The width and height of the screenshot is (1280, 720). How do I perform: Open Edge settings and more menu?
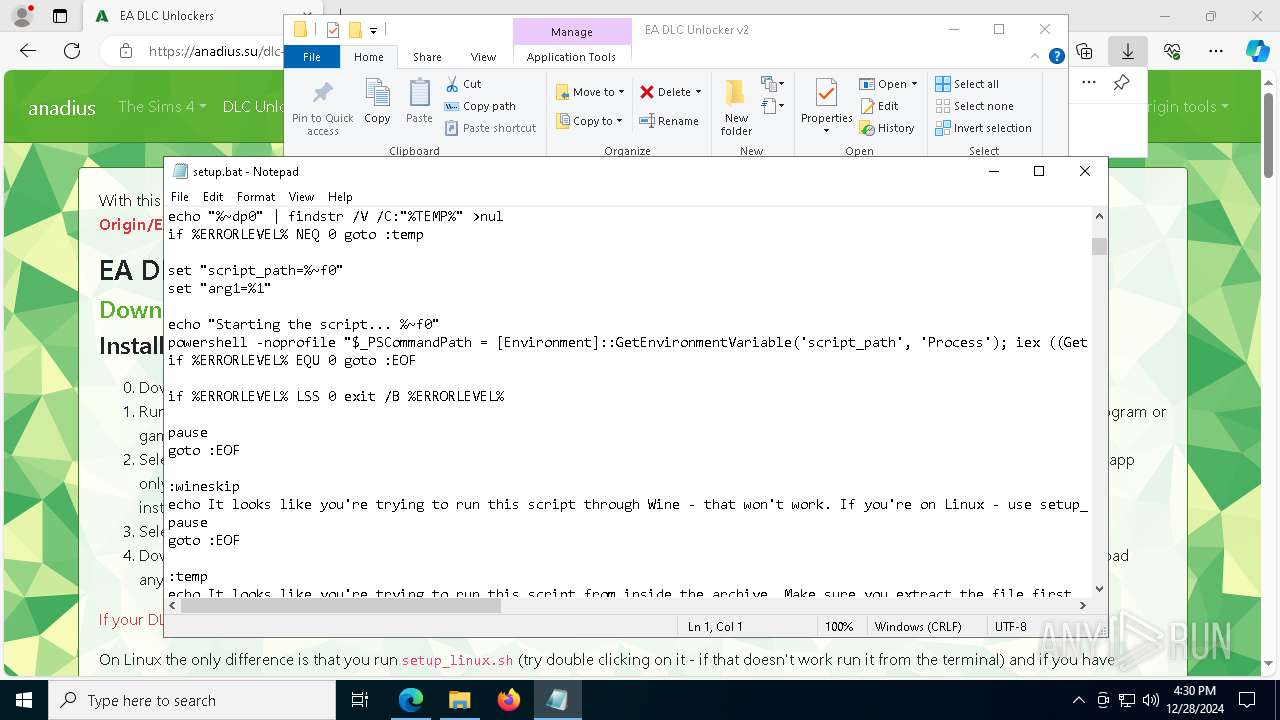click(x=1216, y=51)
